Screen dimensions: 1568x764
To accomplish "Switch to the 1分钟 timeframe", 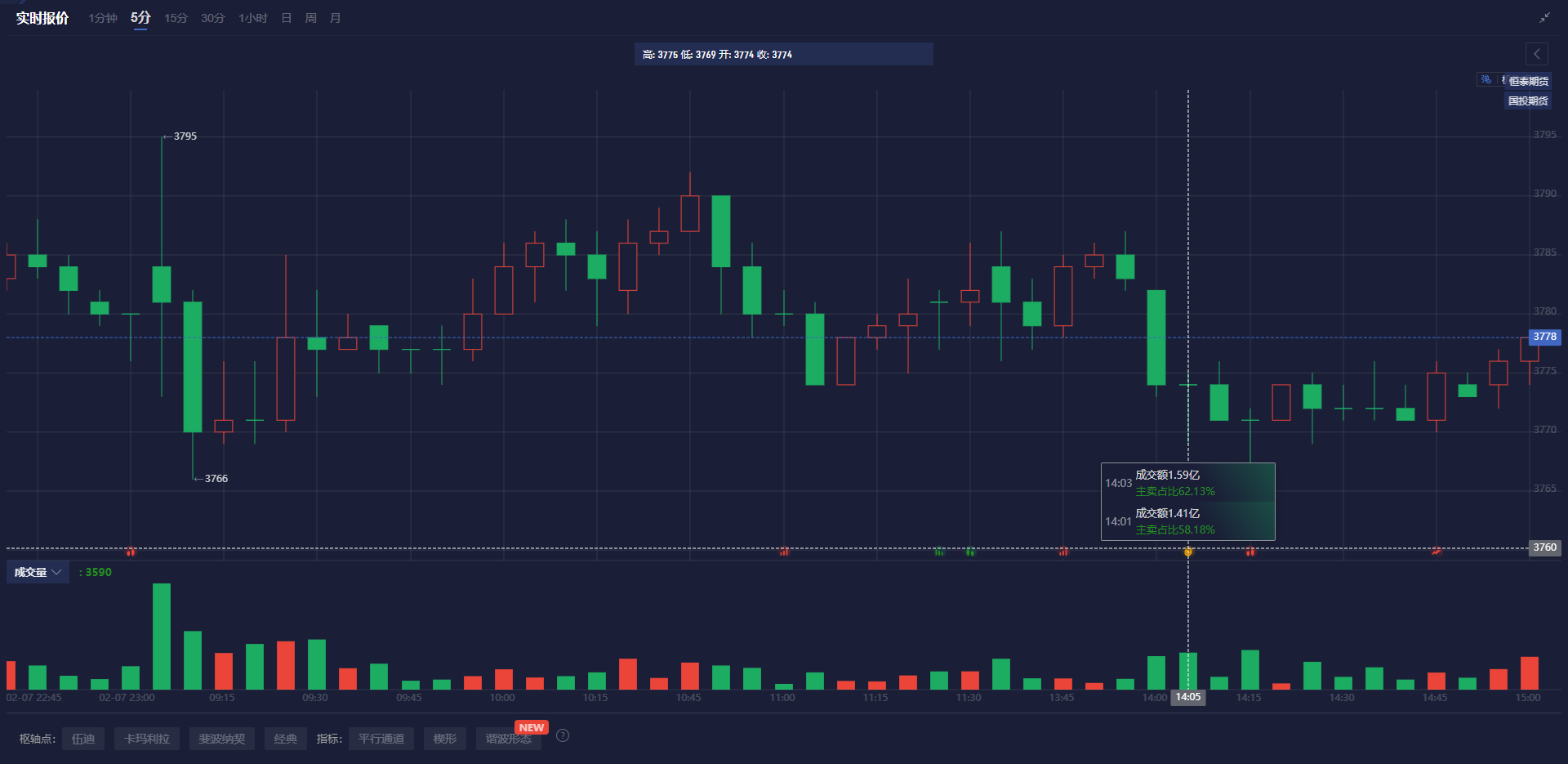I will point(102,17).
